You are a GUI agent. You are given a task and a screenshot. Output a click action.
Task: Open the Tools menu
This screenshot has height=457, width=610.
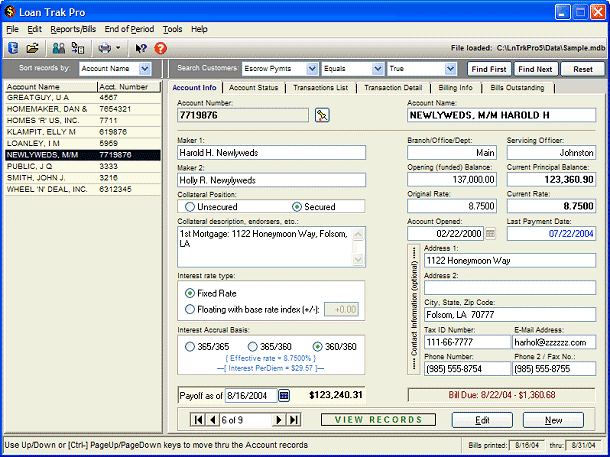(x=172, y=29)
